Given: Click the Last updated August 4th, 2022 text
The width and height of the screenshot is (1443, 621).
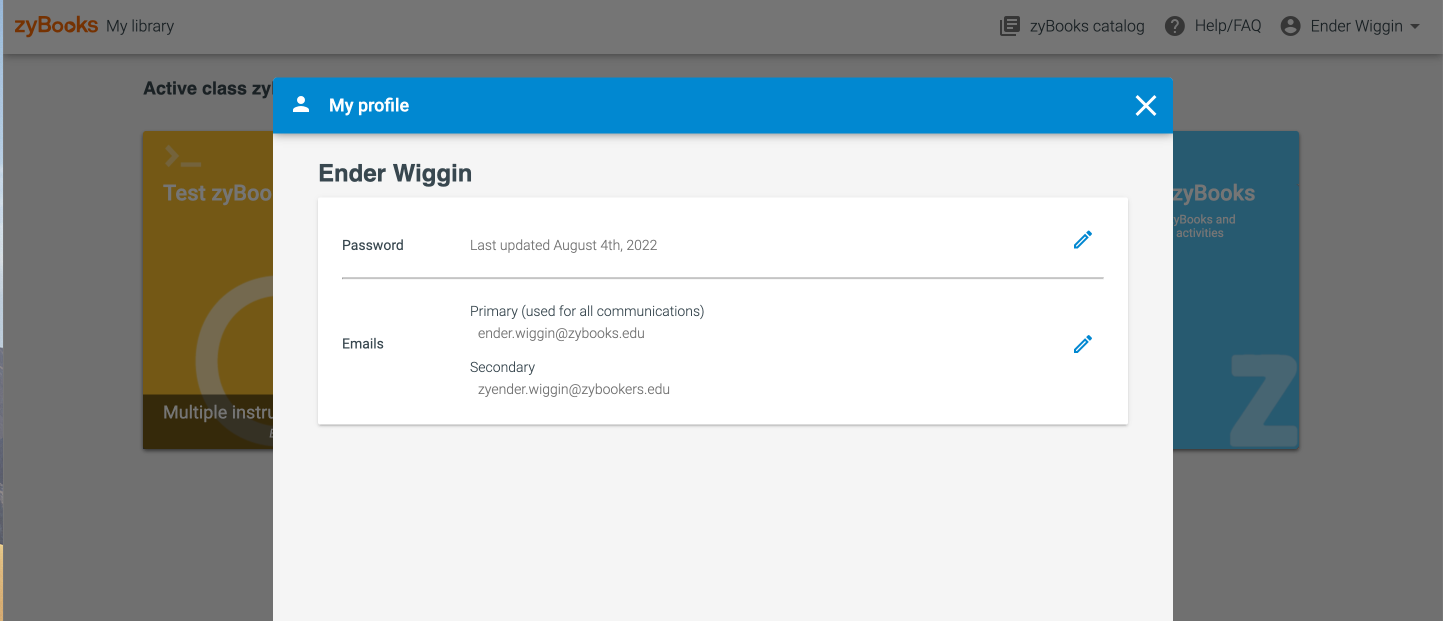Looking at the screenshot, I should (563, 245).
